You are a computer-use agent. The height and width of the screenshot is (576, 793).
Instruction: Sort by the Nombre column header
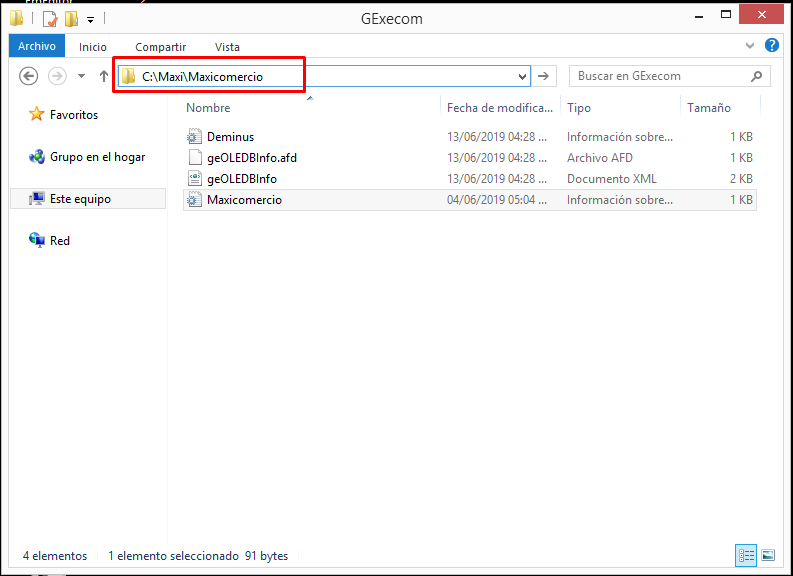tap(208, 108)
